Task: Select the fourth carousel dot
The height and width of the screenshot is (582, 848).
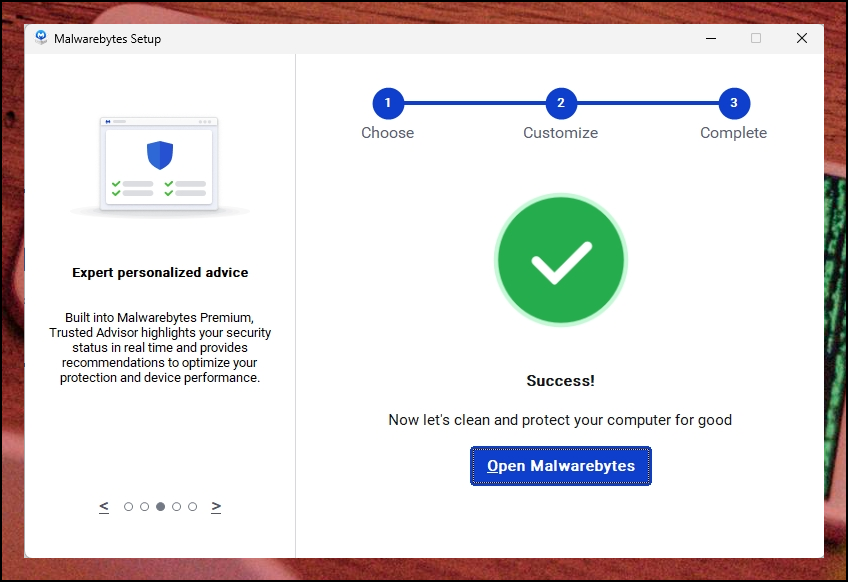Action: (x=176, y=507)
